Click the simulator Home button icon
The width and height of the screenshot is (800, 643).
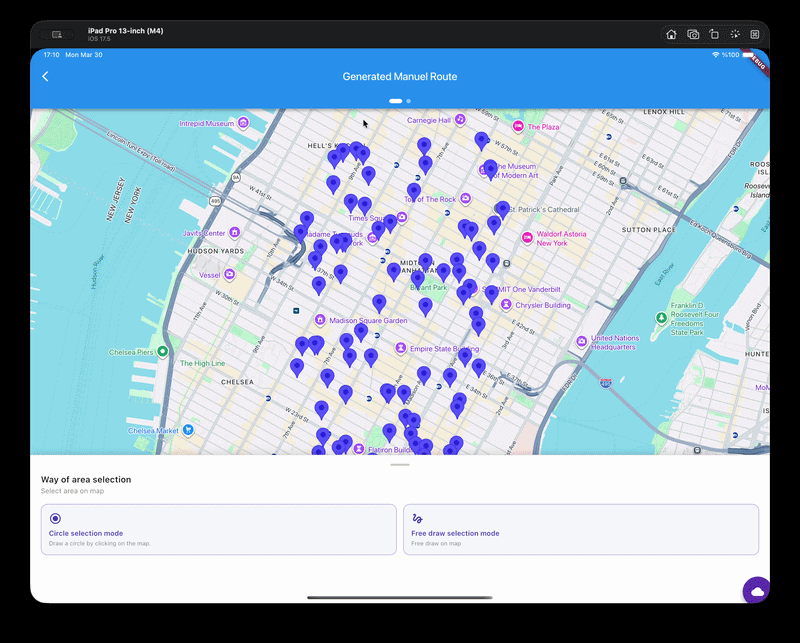coord(671,34)
